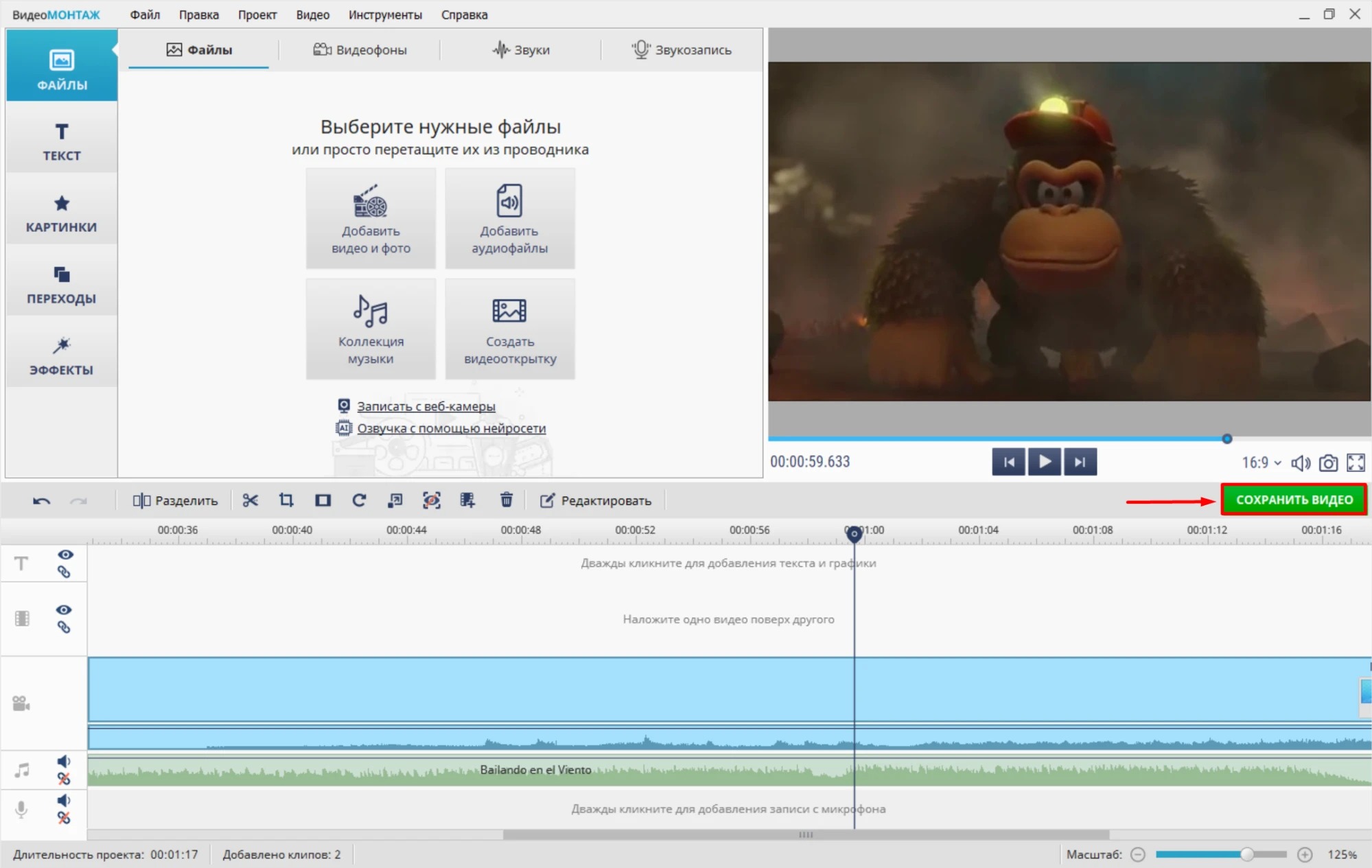This screenshot has width=1372, height=868.
Task: Click the text track T icon
Action: (21, 563)
